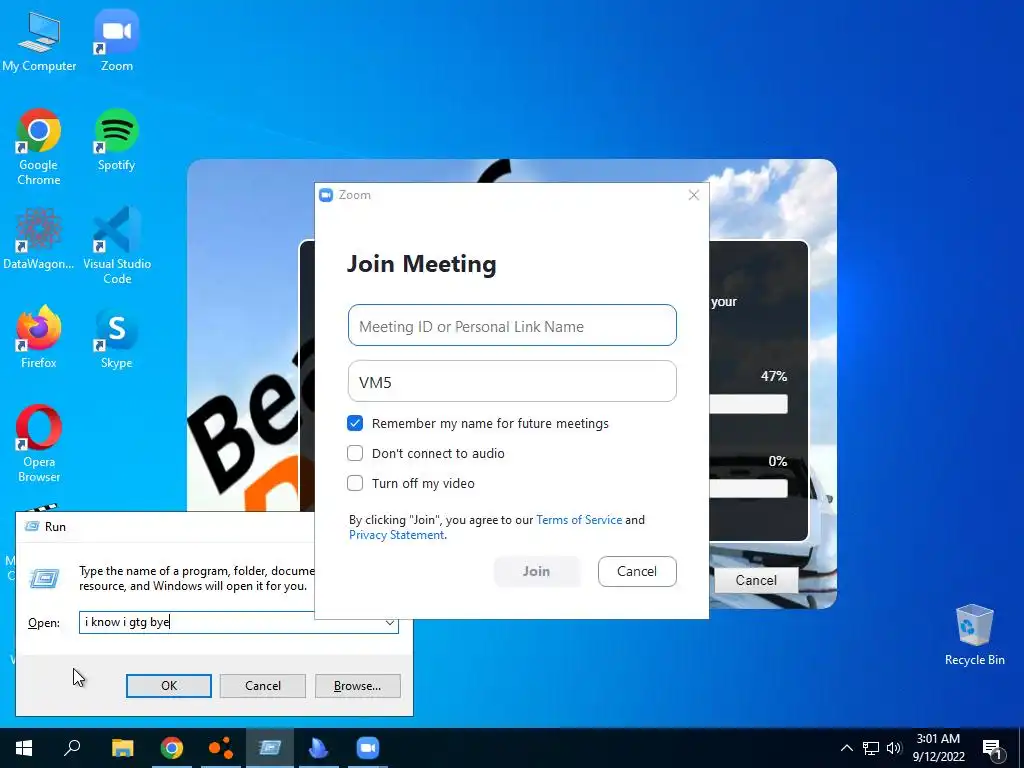The width and height of the screenshot is (1024, 768).
Task: Click the blue sail app in taskbar
Action: pyautogui.click(x=319, y=748)
